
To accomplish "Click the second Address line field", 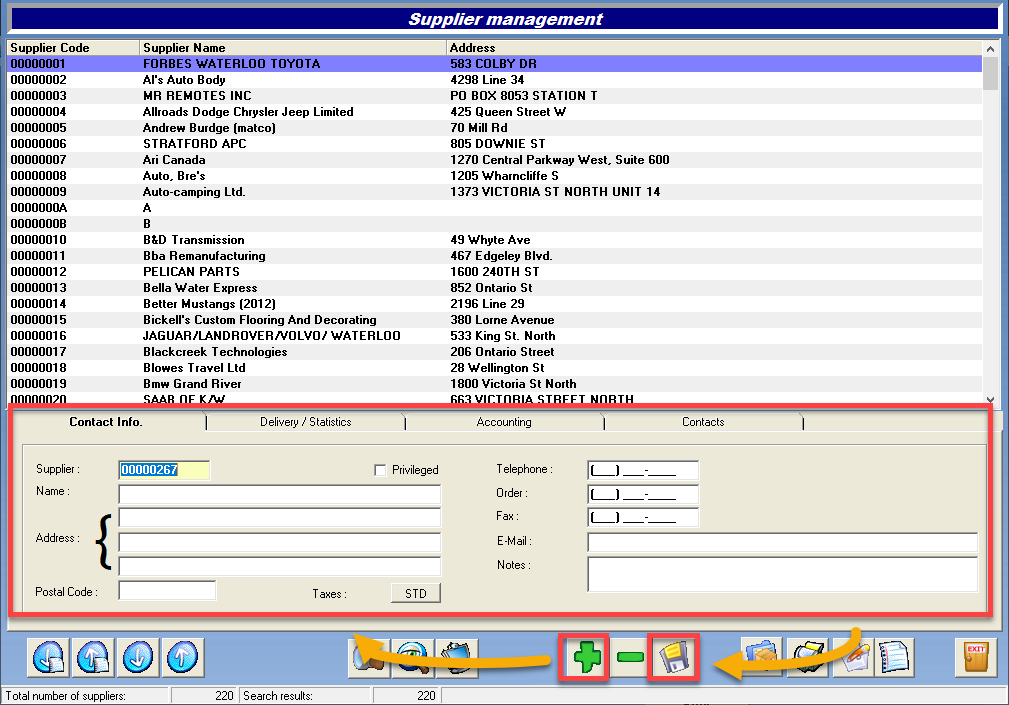I will (x=279, y=542).
